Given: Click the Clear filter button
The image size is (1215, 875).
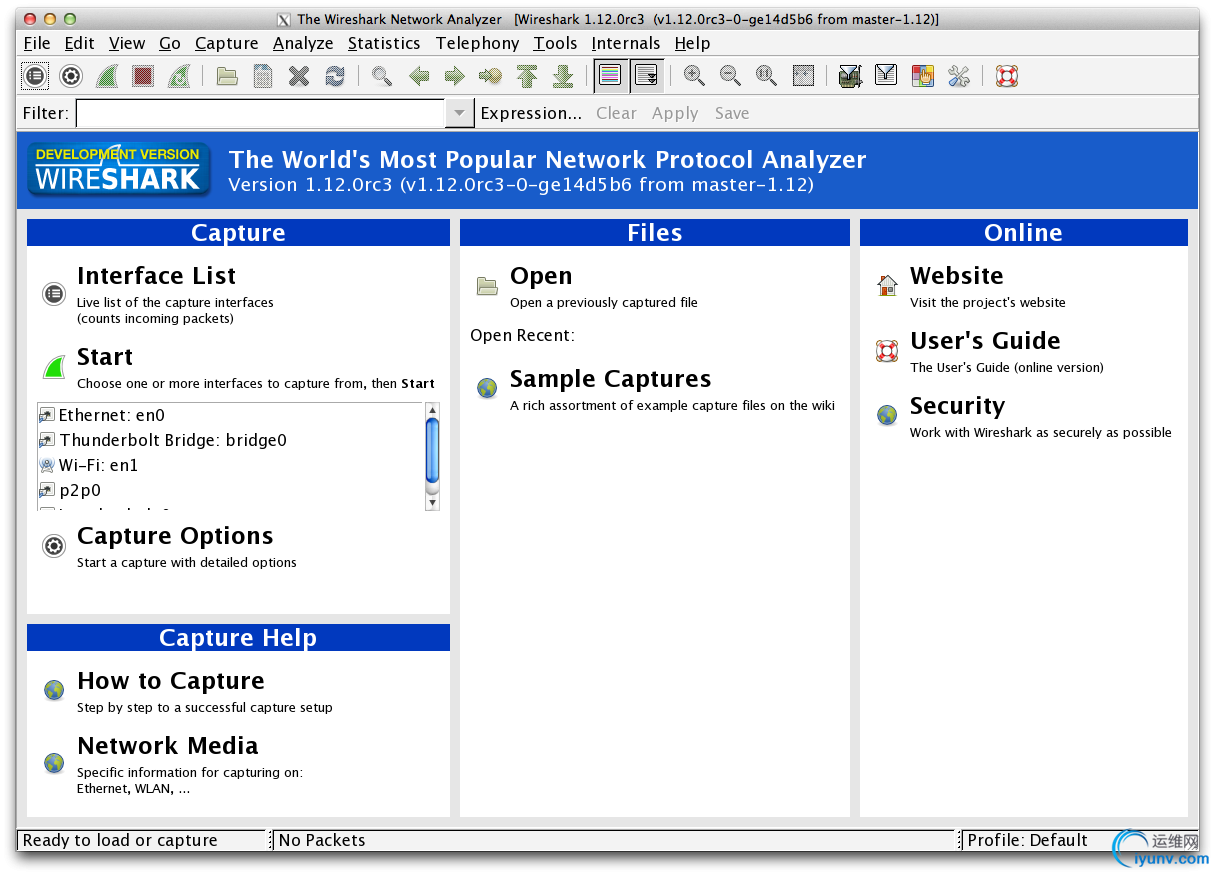Looking at the screenshot, I should coord(616,113).
